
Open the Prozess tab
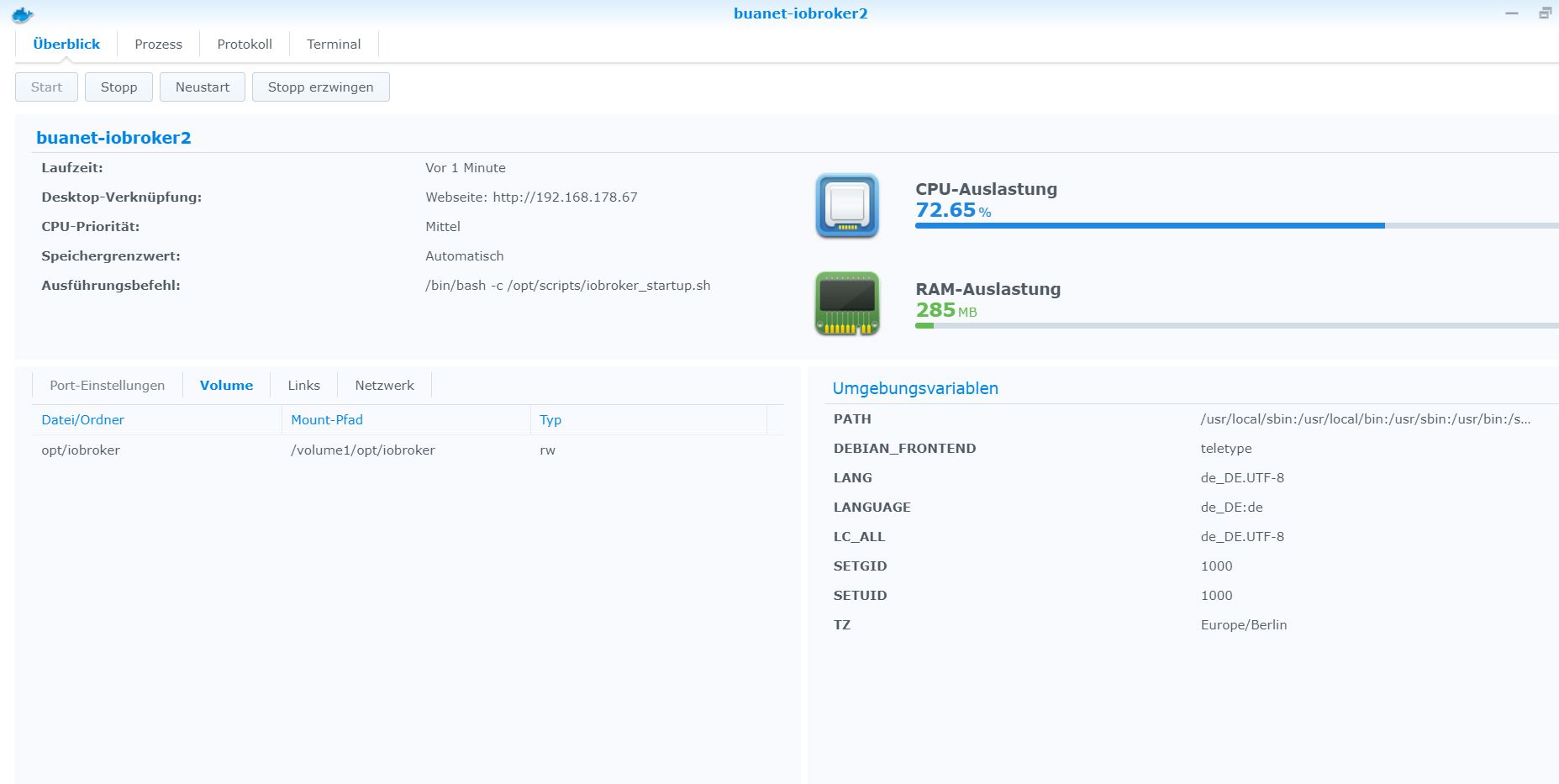pyautogui.click(x=158, y=44)
